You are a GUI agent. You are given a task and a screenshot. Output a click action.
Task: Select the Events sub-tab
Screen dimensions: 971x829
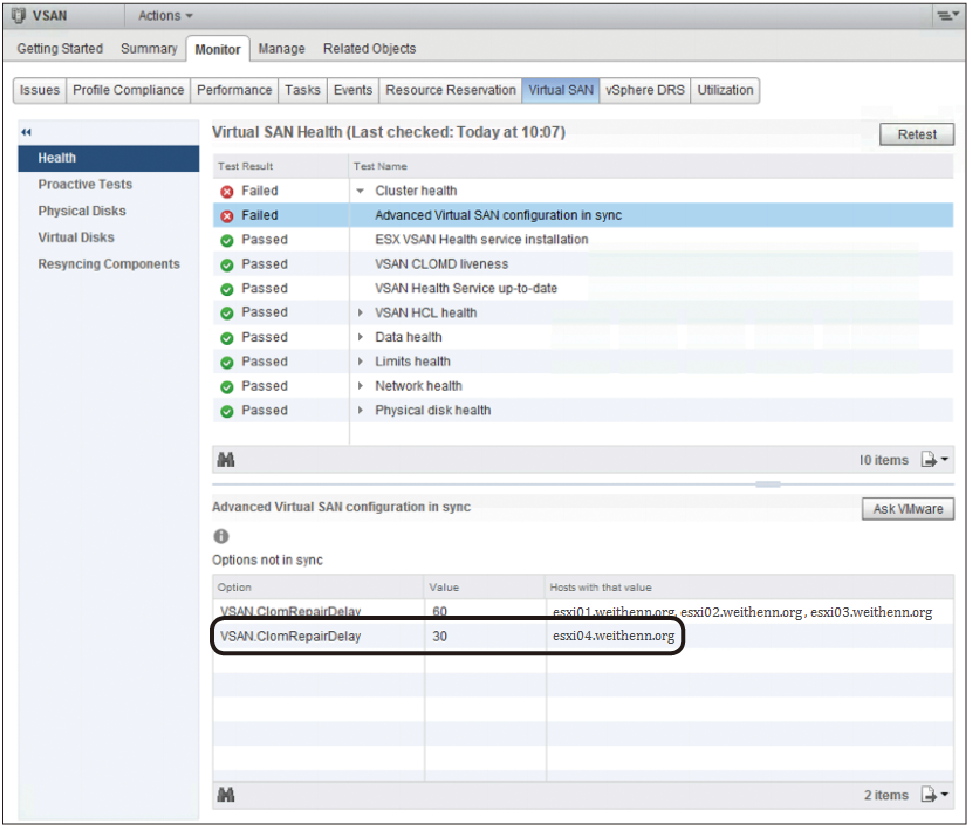pyautogui.click(x=353, y=90)
